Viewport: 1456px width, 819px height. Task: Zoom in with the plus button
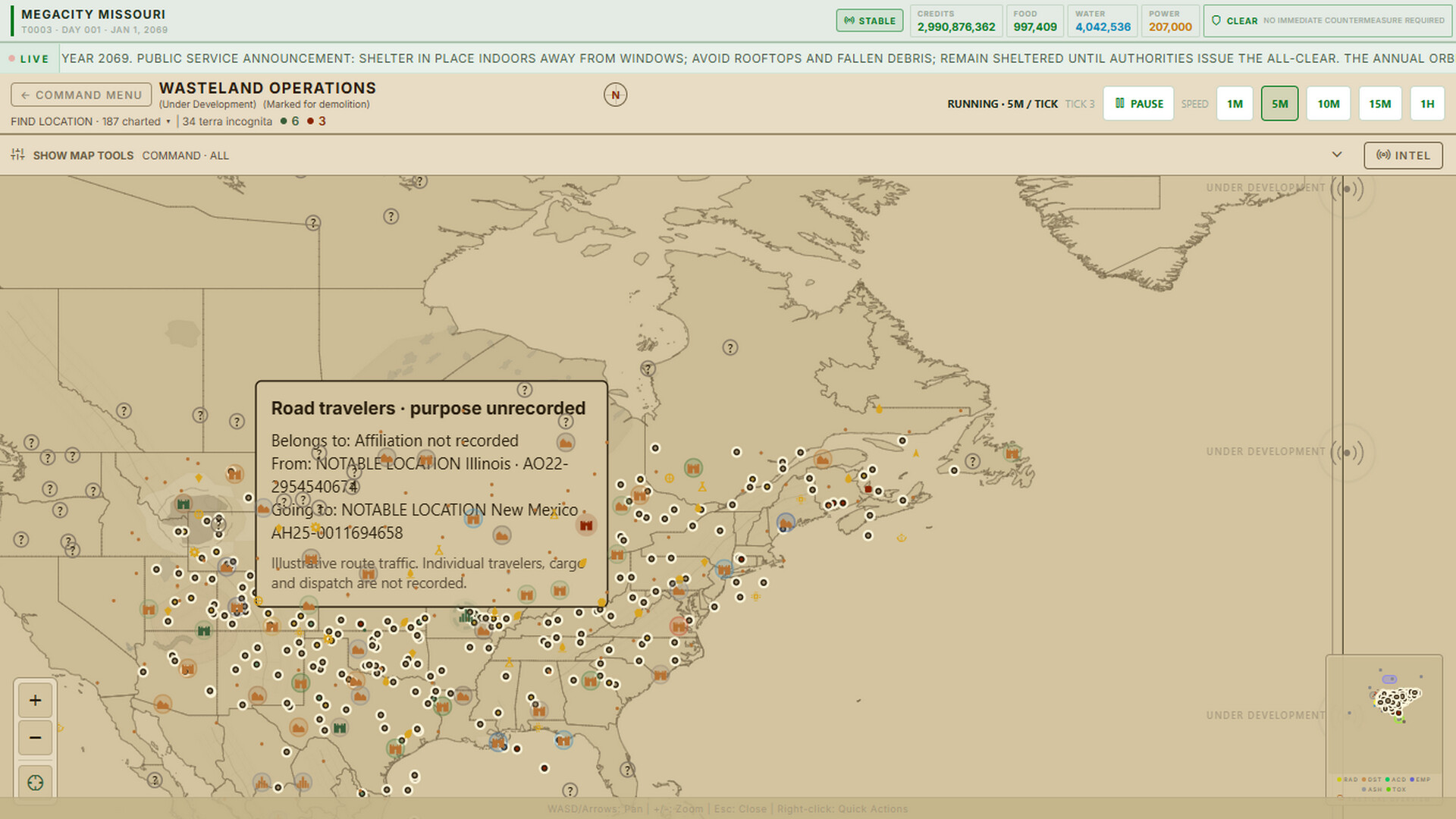35,700
